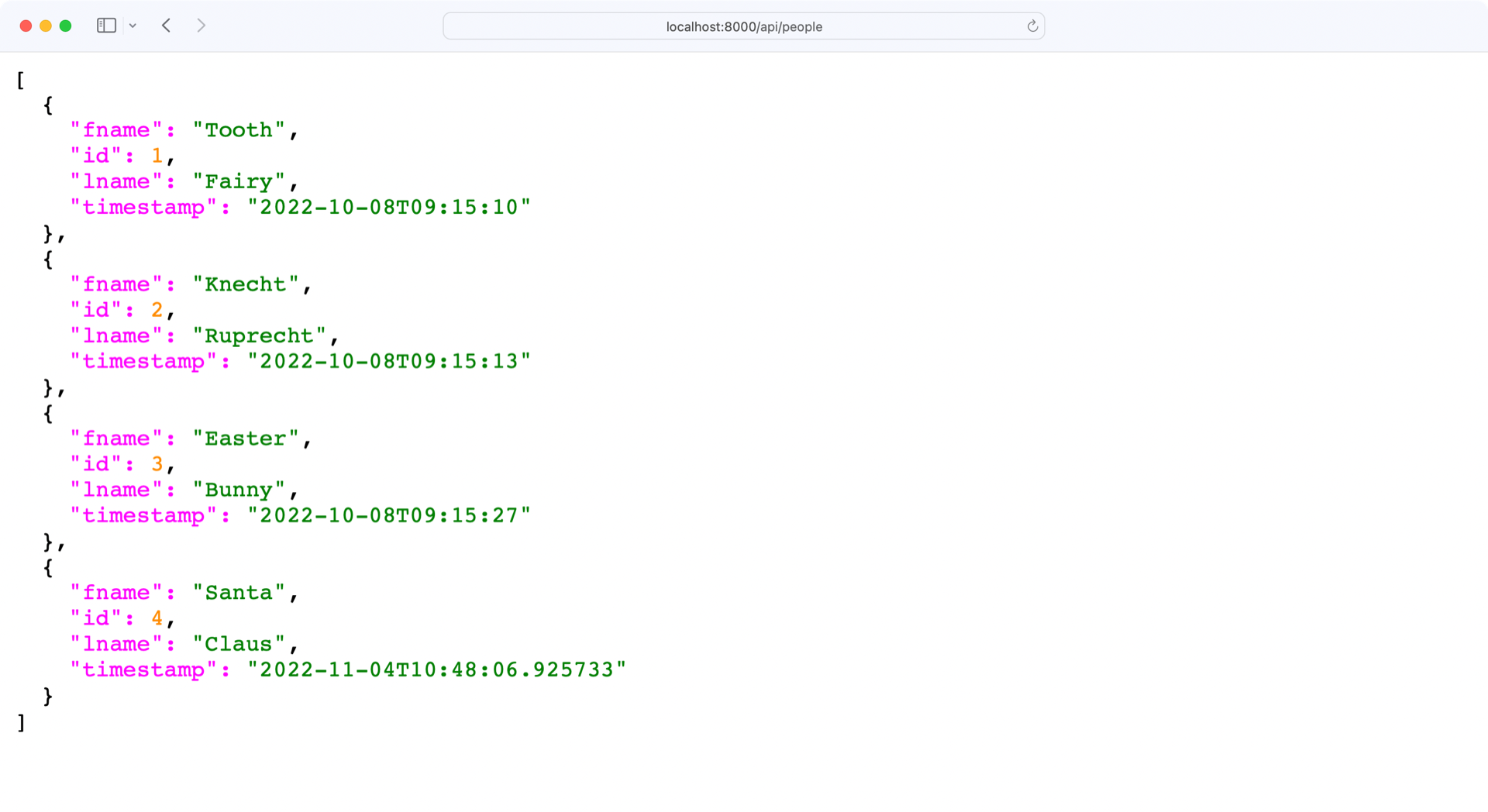This screenshot has width=1488, height=812.
Task: Select the "Bunny" lname value
Action: 239,489
